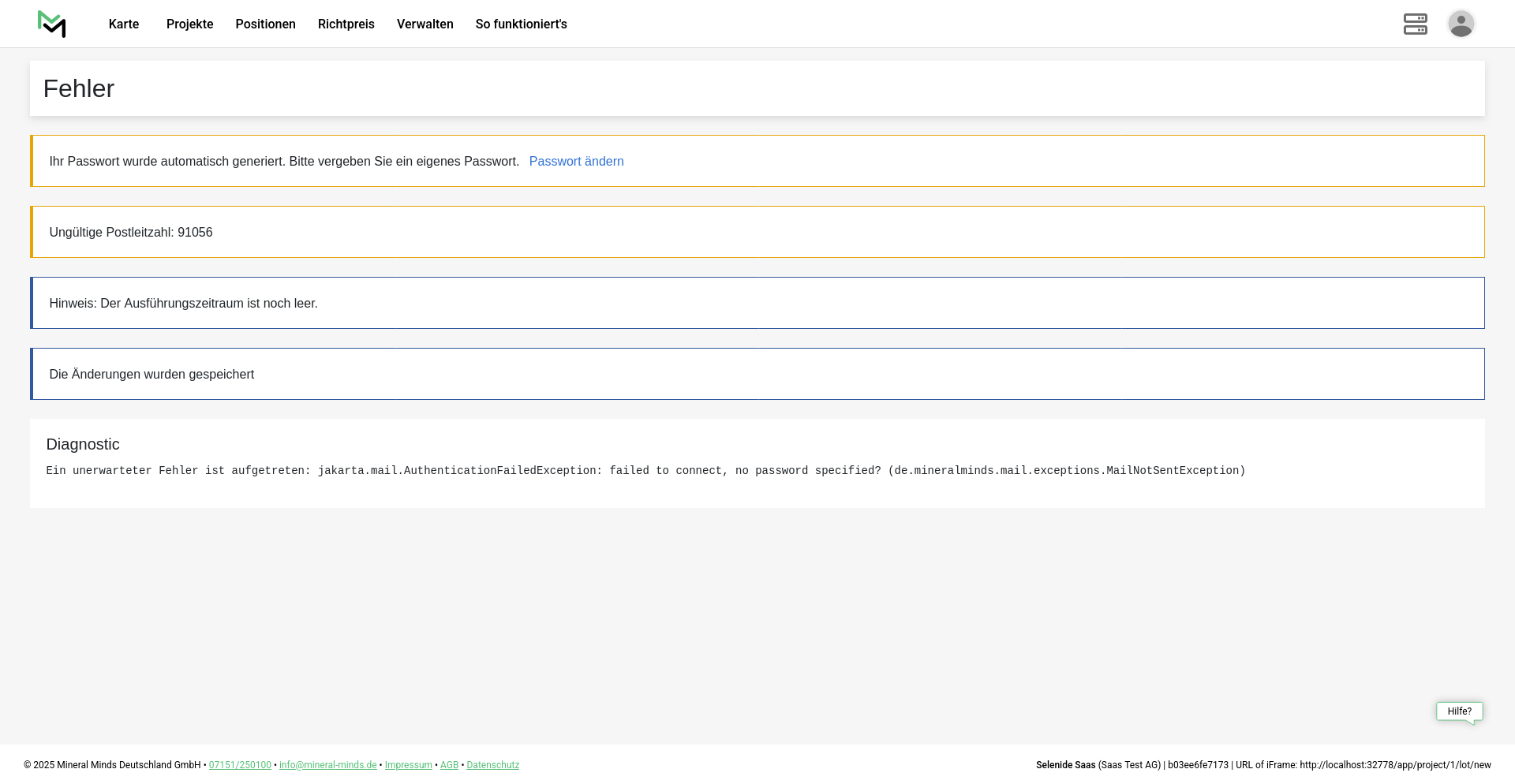Open the Karte menu
The width and height of the screenshot is (1515, 784).
(x=124, y=24)
